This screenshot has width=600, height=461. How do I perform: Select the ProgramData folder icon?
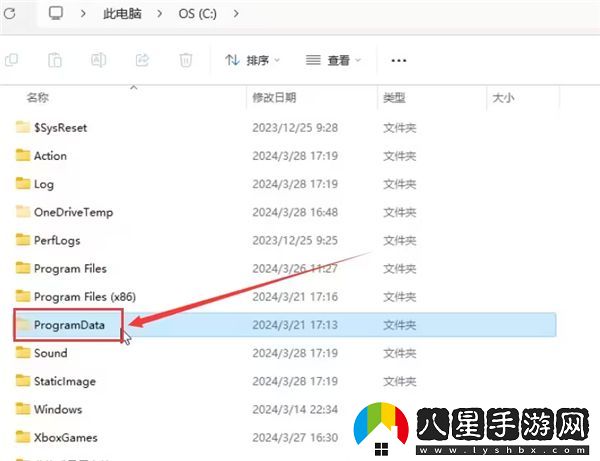pos(24,325)
